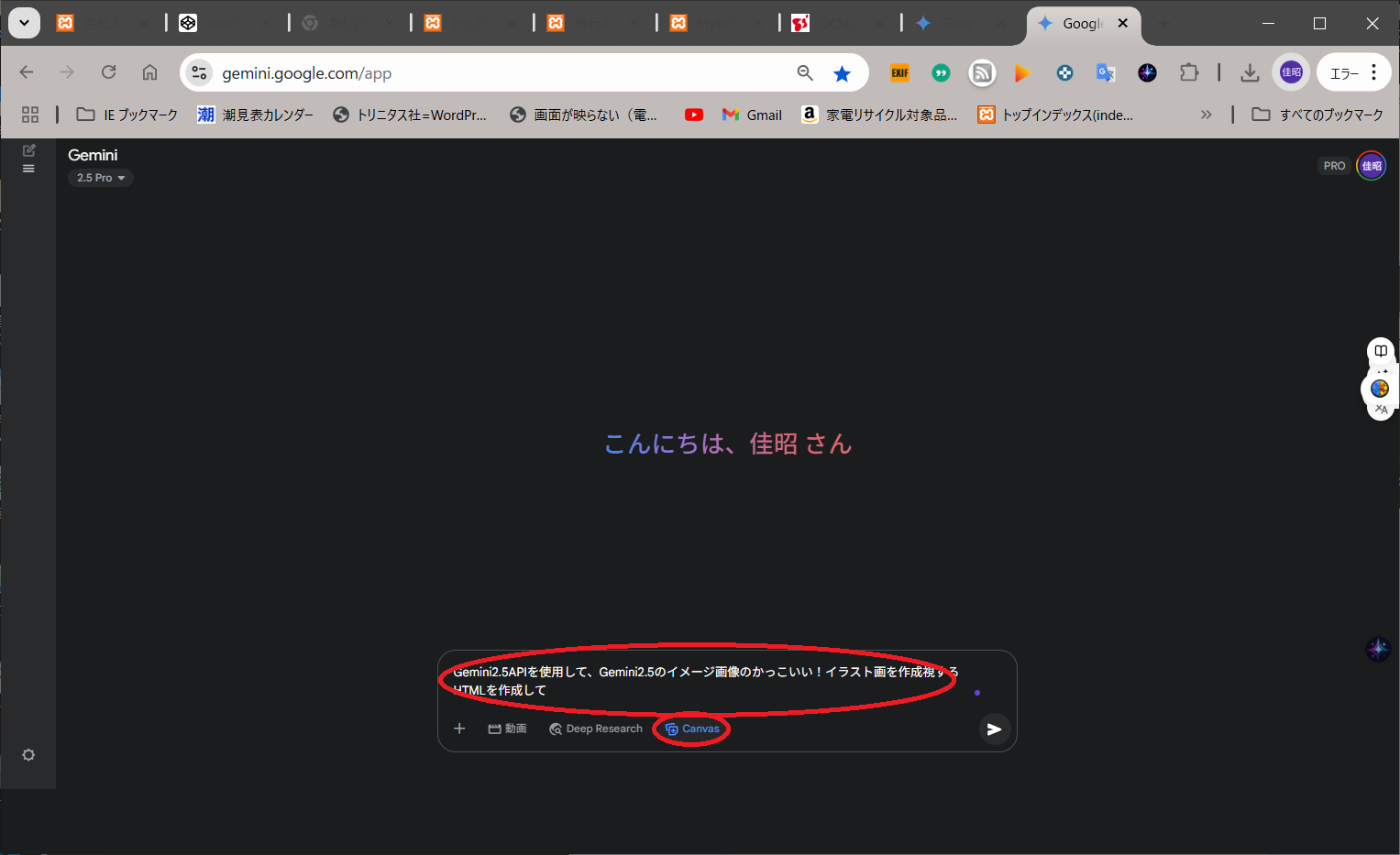Click inside the prompt text box

706,681
